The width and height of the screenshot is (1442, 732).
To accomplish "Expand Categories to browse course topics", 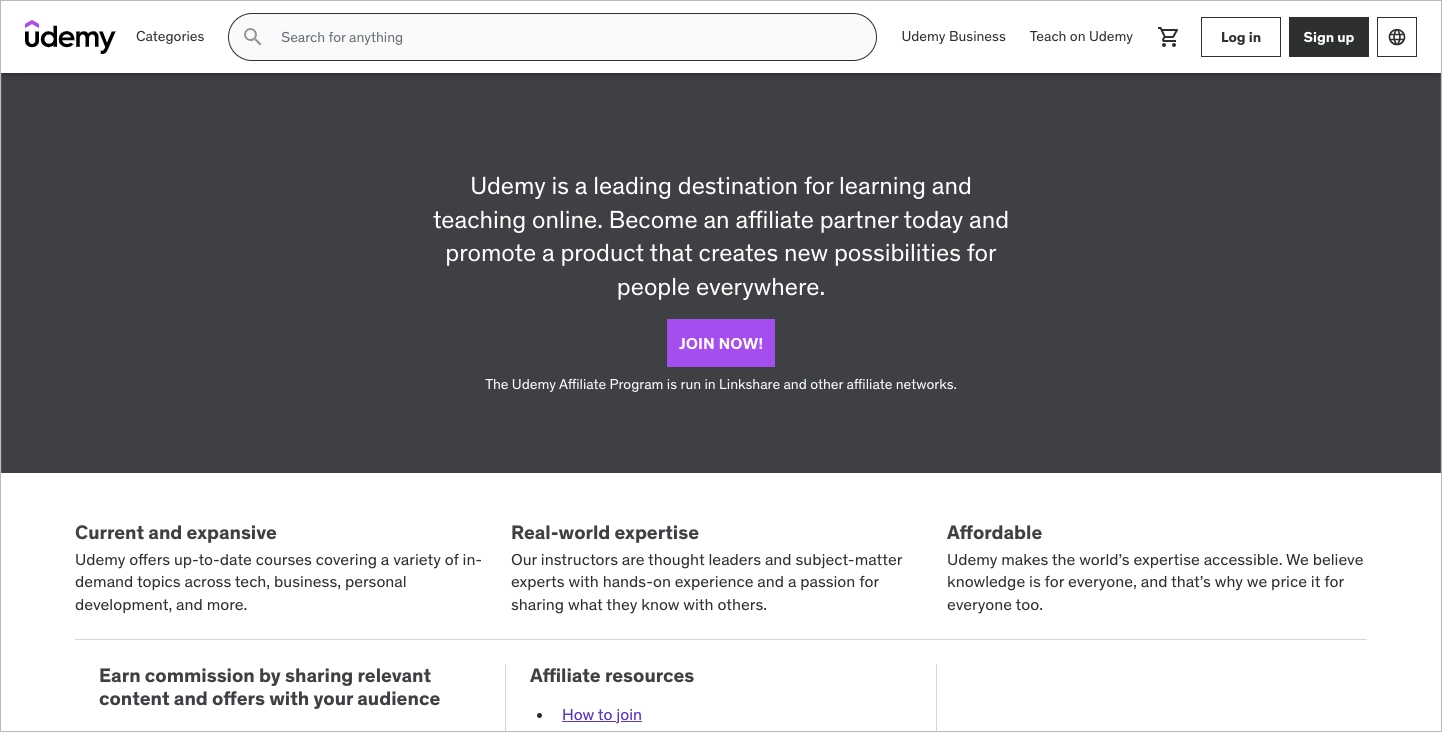I will (x=169, y=36).
